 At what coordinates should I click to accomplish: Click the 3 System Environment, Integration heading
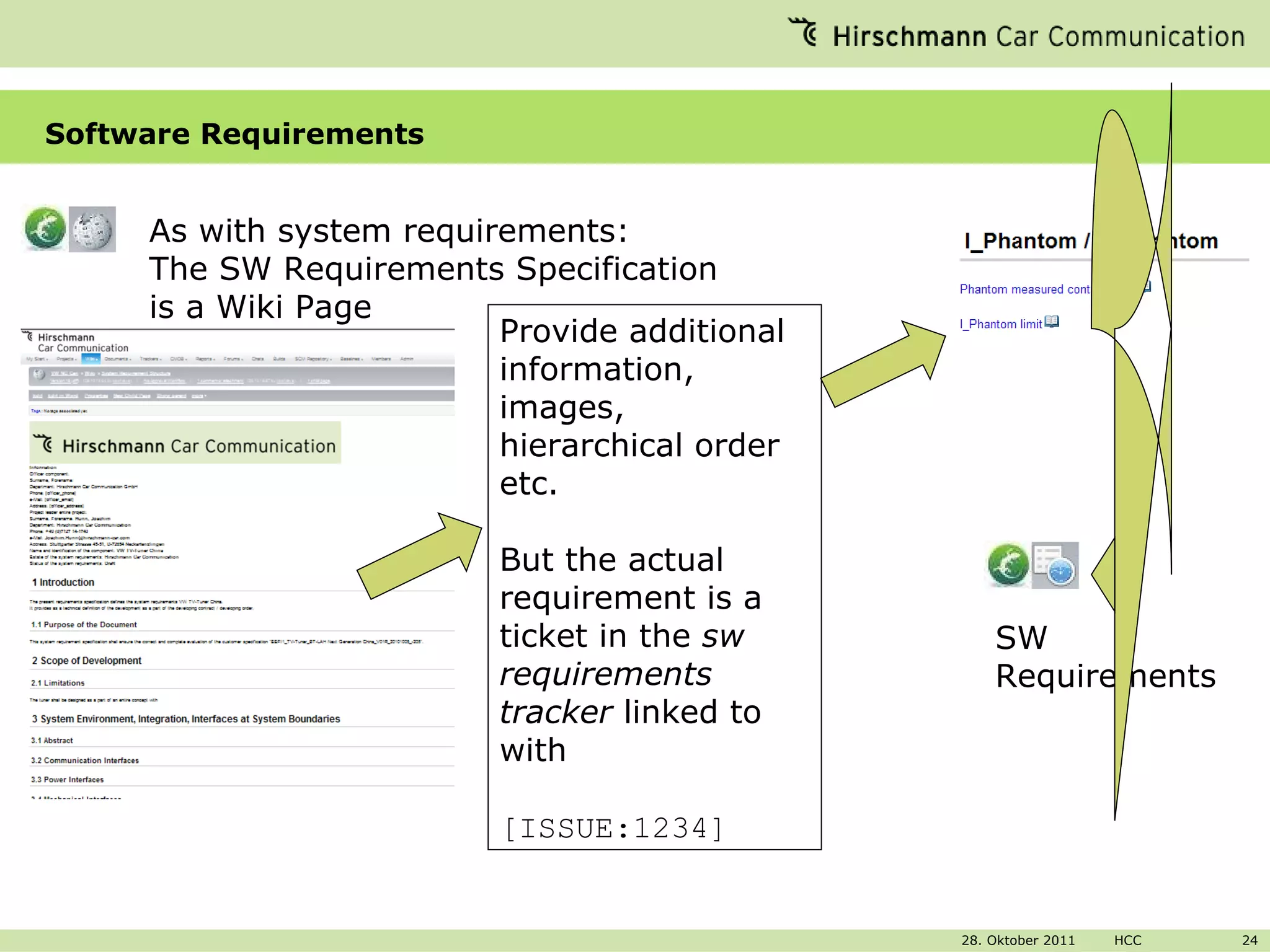186,719
